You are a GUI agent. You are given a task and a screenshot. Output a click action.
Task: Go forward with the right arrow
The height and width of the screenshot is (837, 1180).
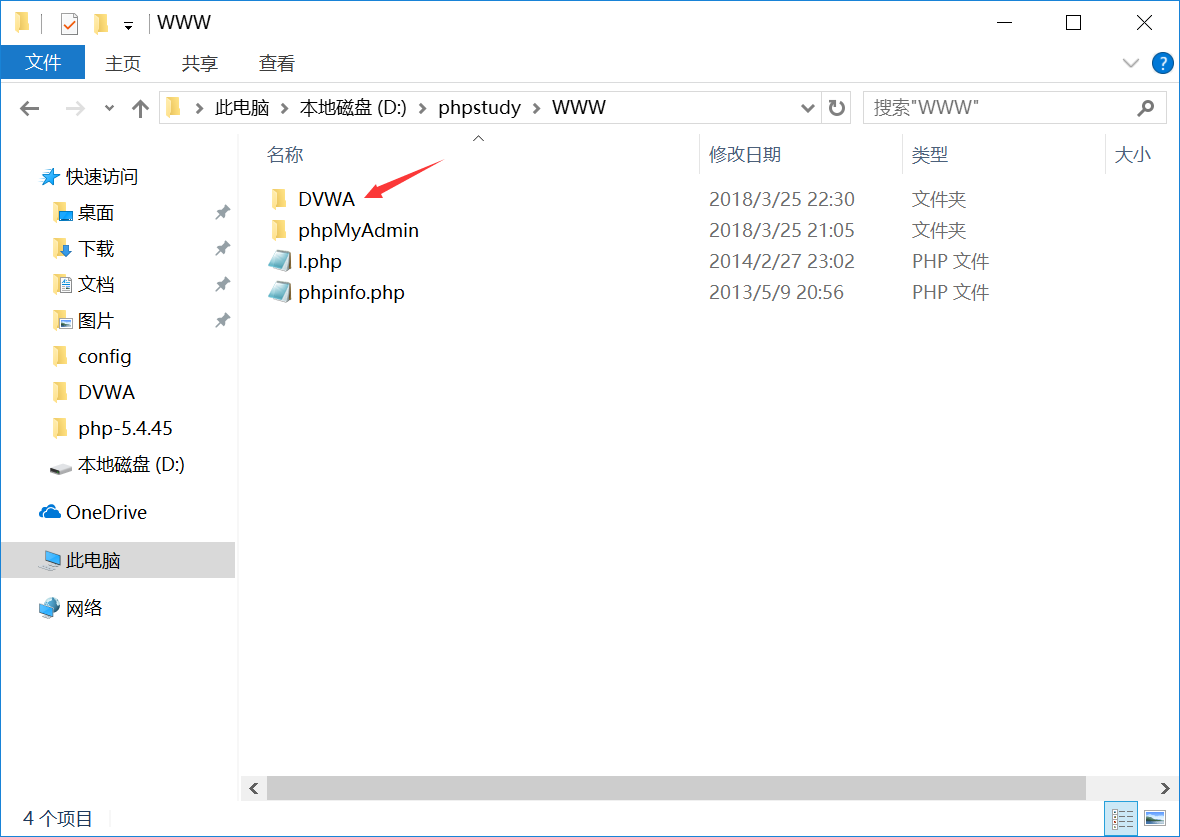[75, 108]
